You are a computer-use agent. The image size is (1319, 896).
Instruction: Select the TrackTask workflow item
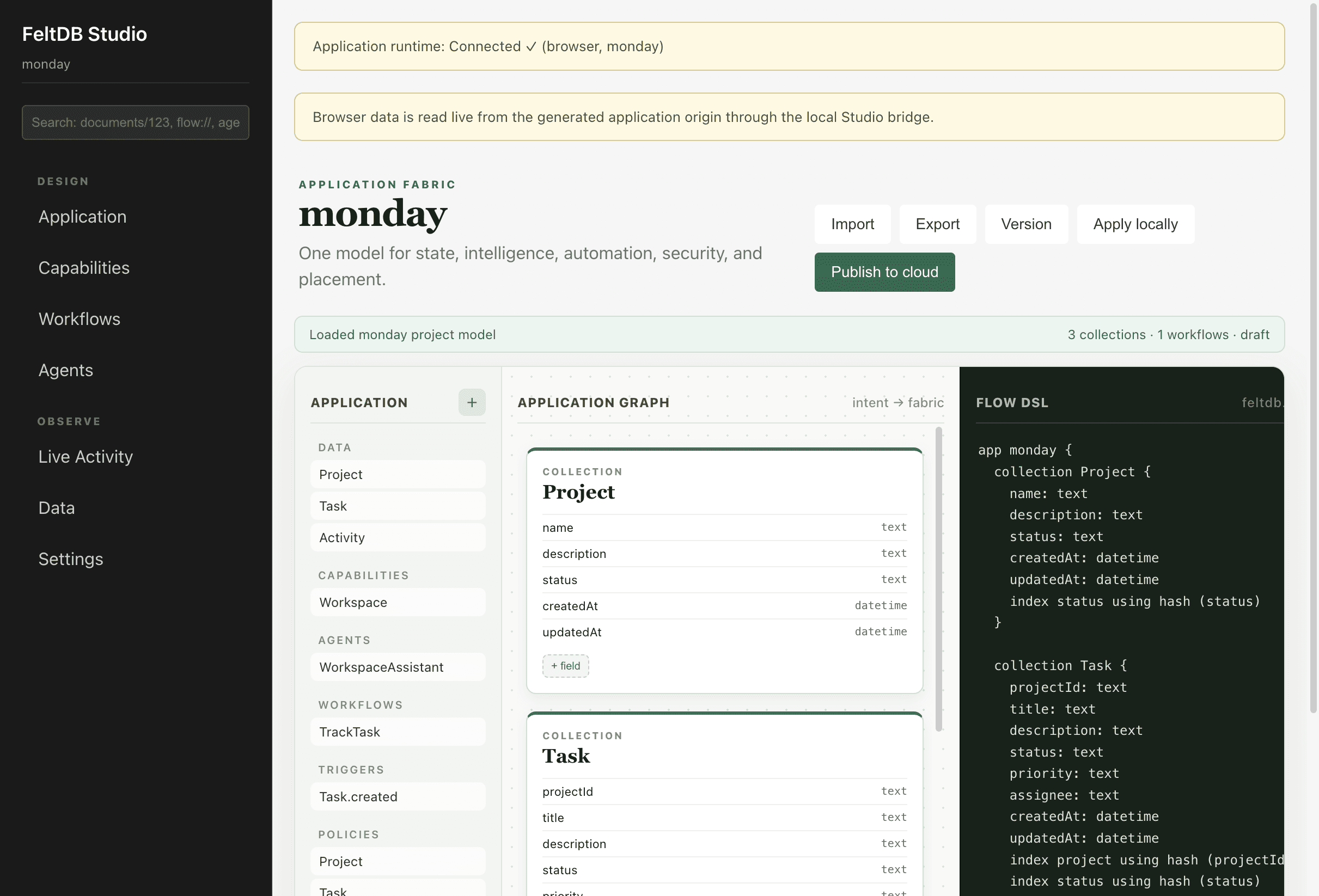click(x=398, y=732)
